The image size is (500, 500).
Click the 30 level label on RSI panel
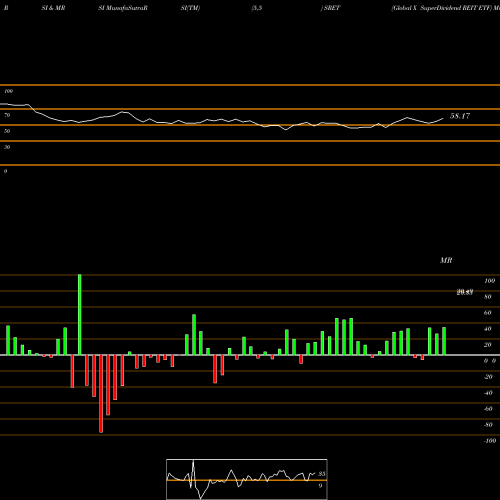tap(7, 147)
